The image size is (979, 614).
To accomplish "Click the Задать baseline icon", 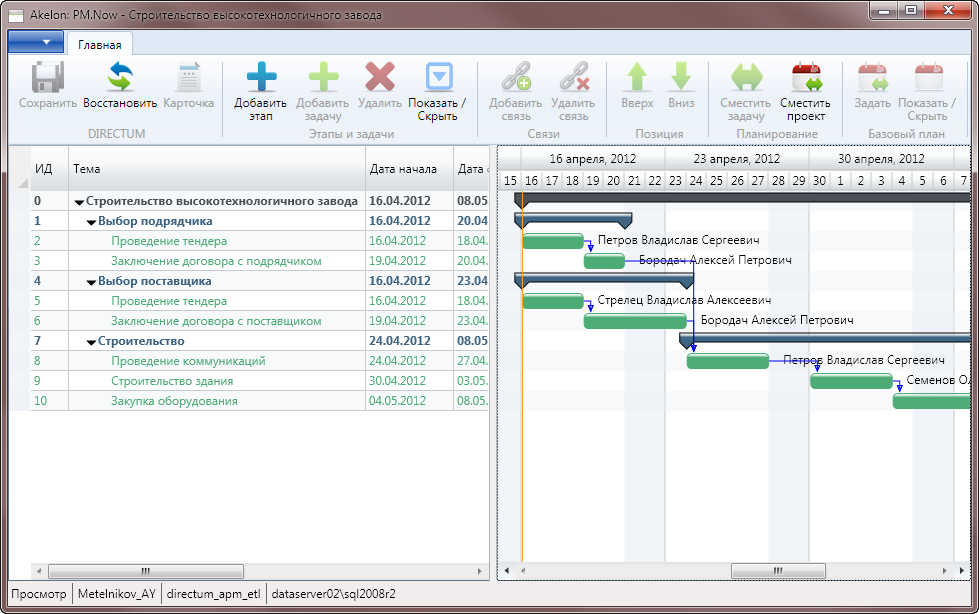I will 872,77.
